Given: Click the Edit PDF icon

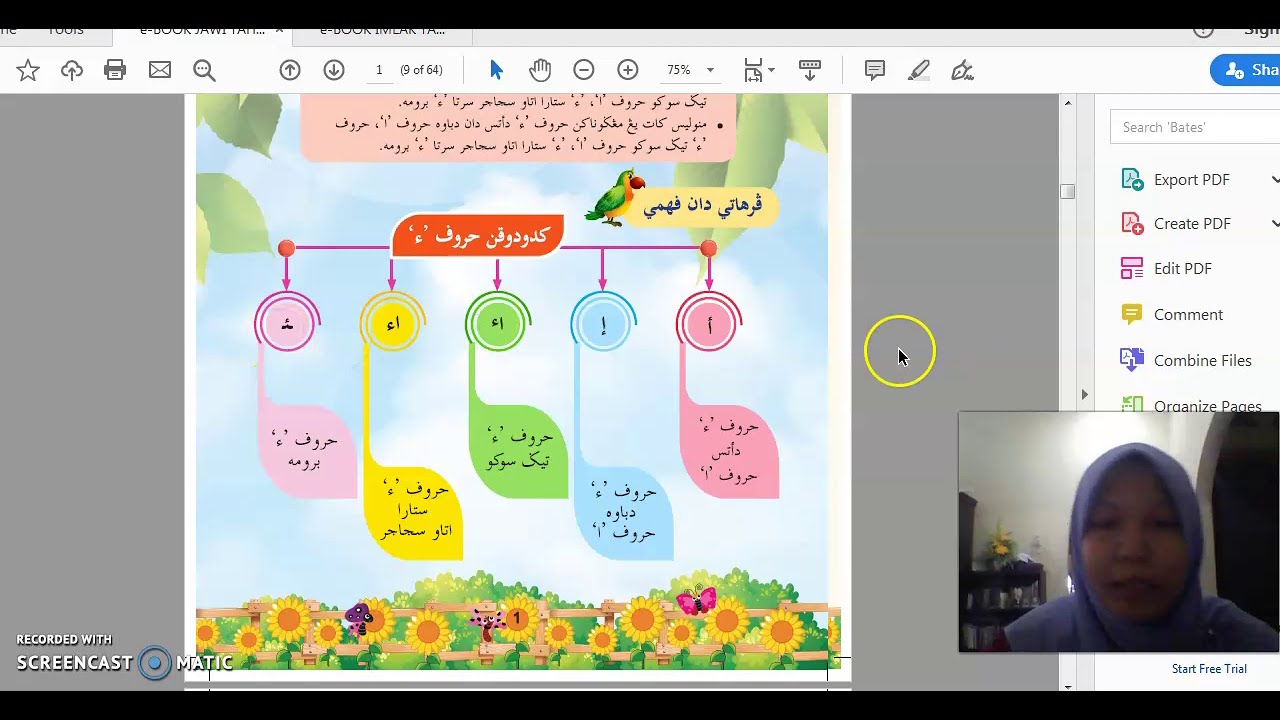Looking at the screenshot, I should [x=1132, y=268].
